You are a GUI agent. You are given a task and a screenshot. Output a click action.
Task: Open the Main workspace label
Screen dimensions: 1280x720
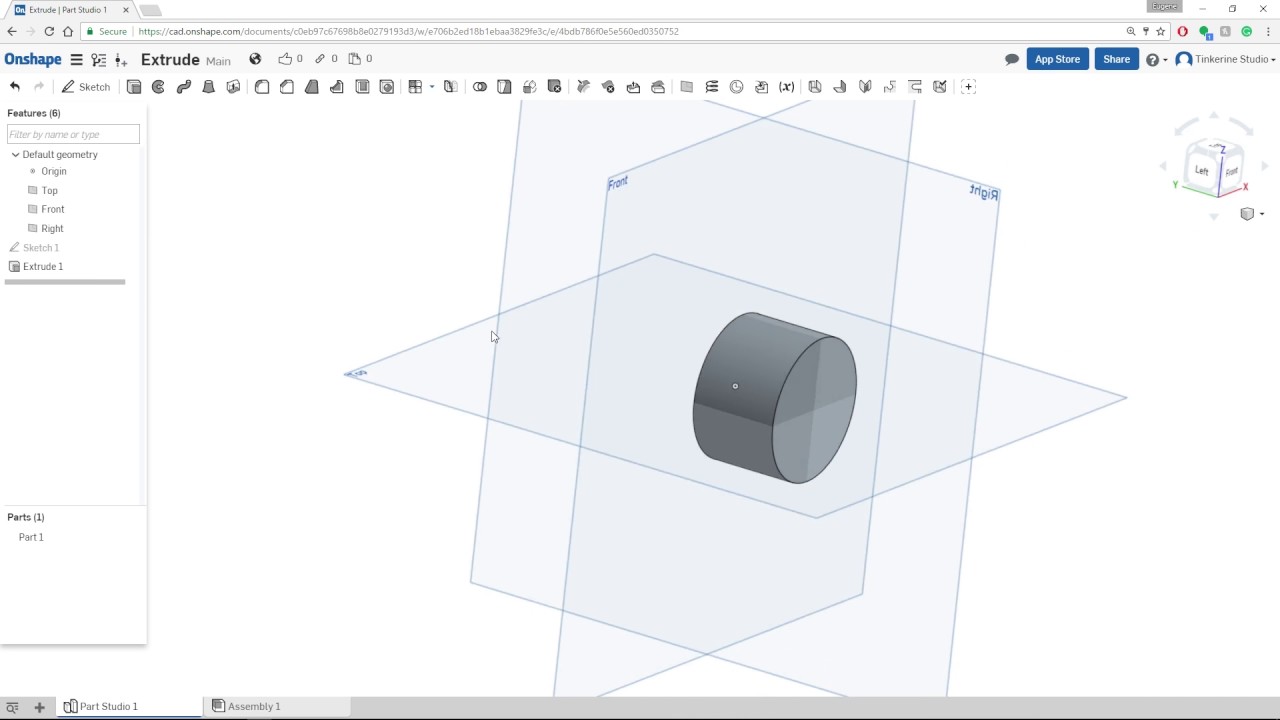pos(218,61)
